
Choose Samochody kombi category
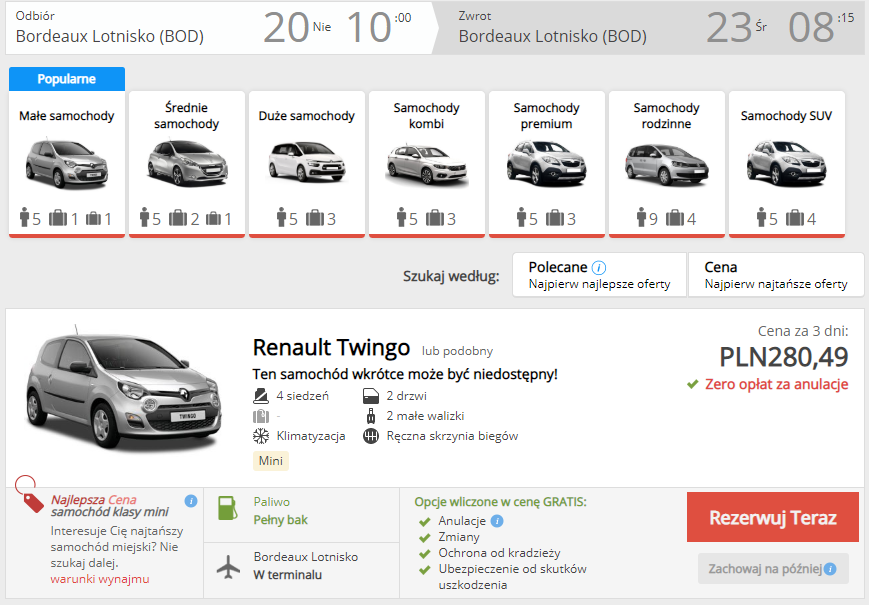[426, 164]
